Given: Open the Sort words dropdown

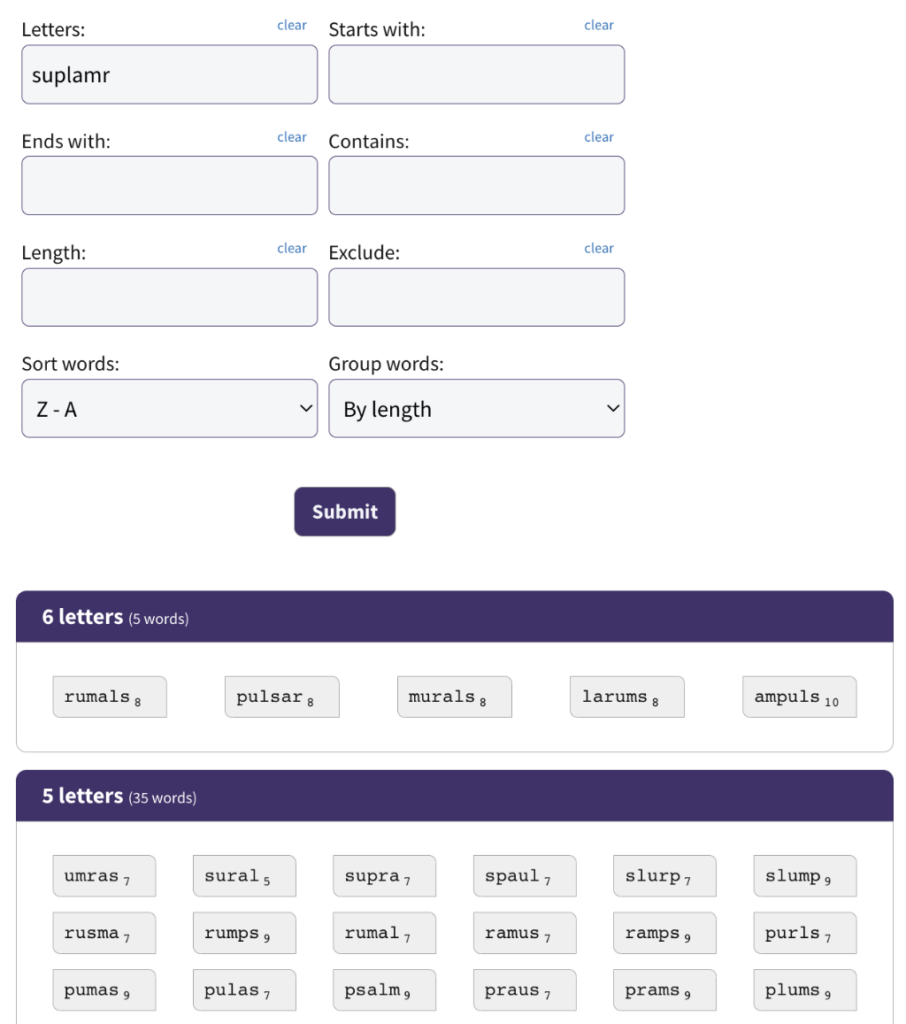Looking at the screenshot, I should [x=169, y=408].
